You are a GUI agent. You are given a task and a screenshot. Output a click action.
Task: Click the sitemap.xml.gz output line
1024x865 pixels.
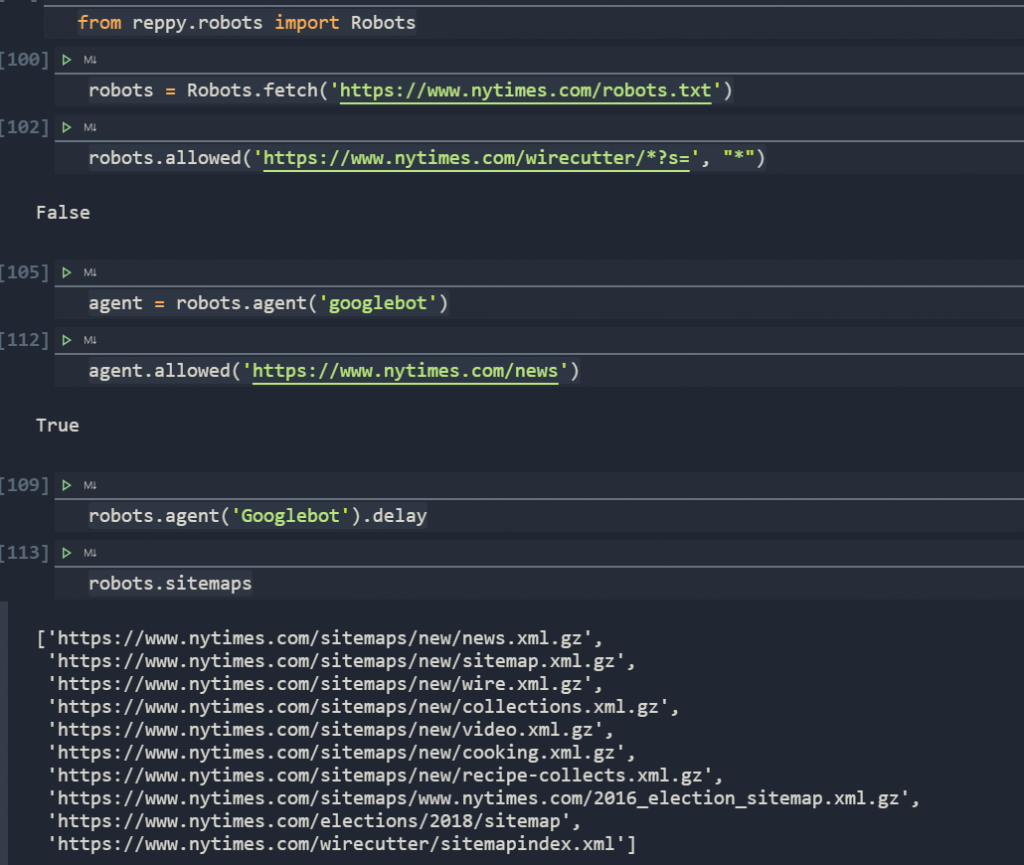click(x=342, y=661)
